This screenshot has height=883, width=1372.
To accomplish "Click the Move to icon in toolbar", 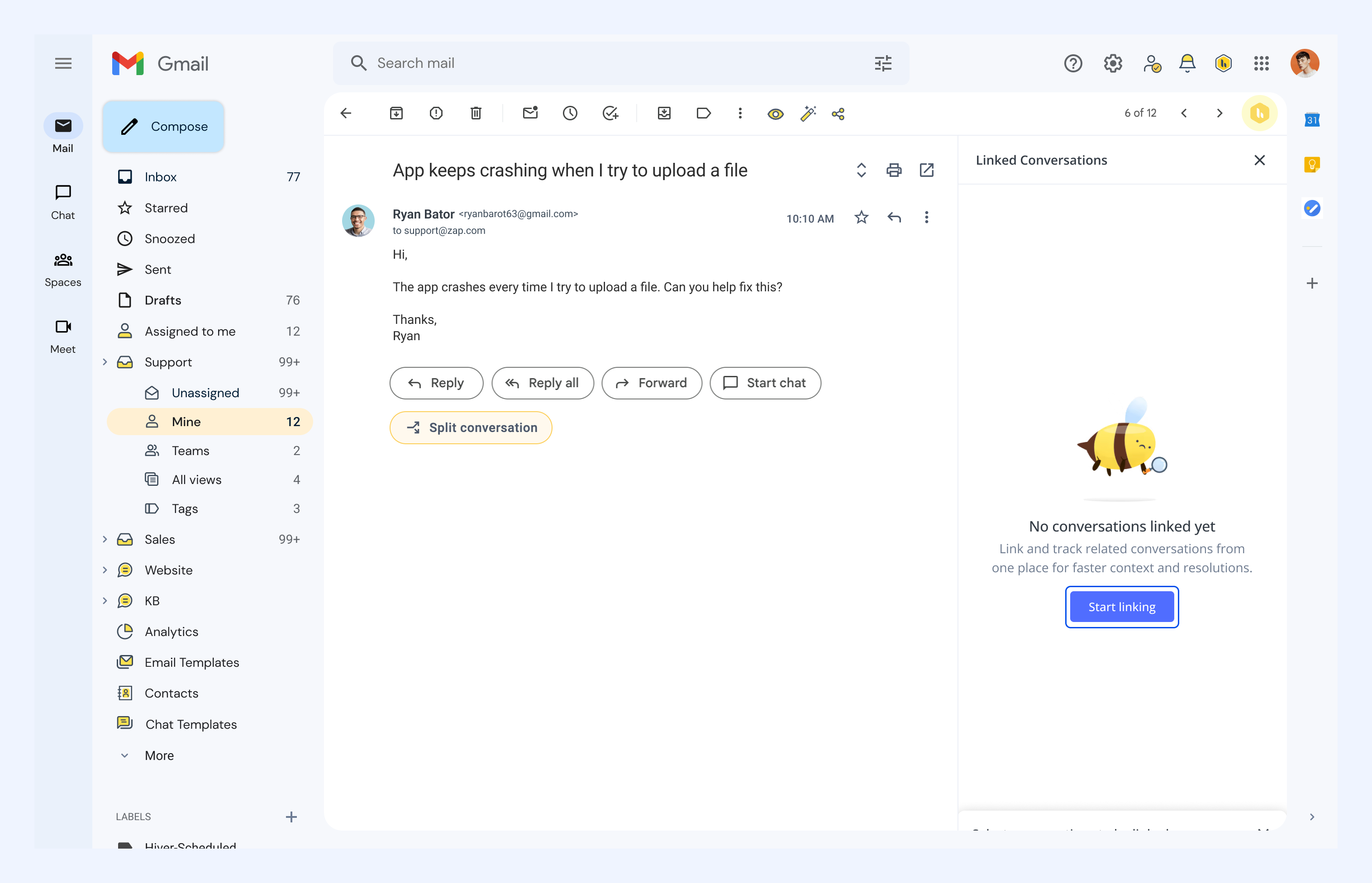I will [664, 114].
